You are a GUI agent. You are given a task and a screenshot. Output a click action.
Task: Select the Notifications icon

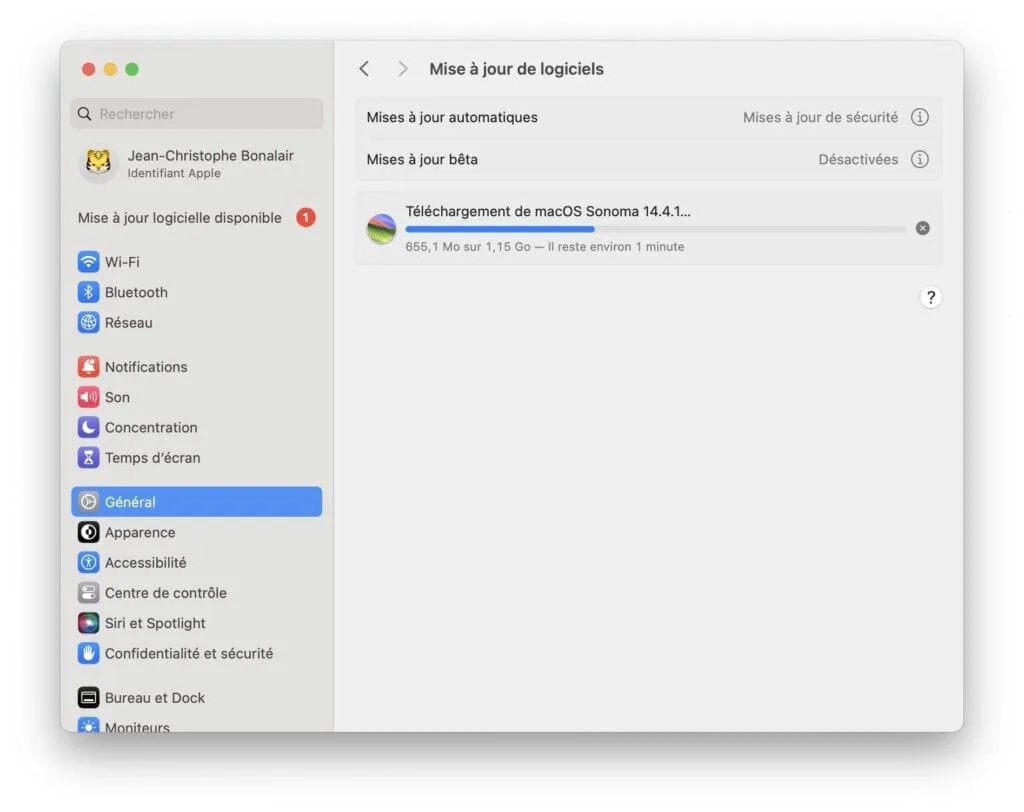[88, 367]
